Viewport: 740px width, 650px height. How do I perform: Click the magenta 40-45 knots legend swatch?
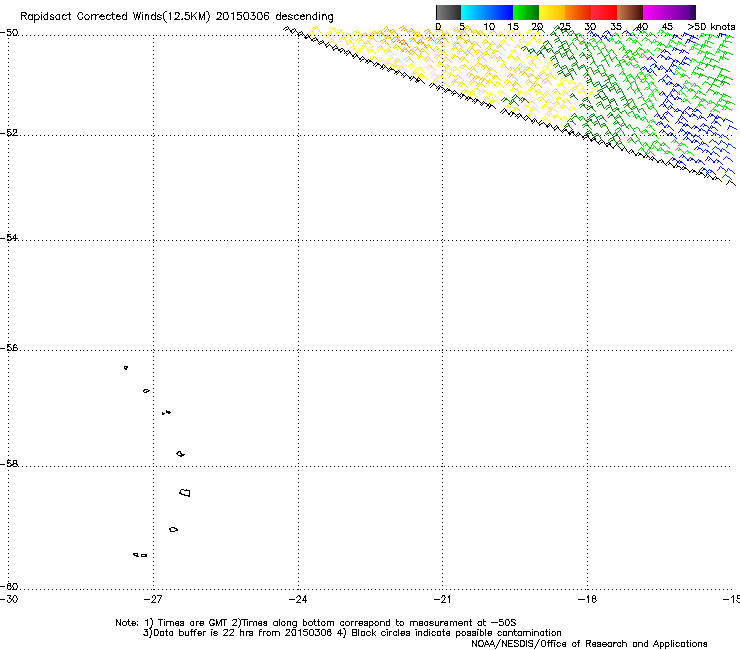click(x=656, y=12)
